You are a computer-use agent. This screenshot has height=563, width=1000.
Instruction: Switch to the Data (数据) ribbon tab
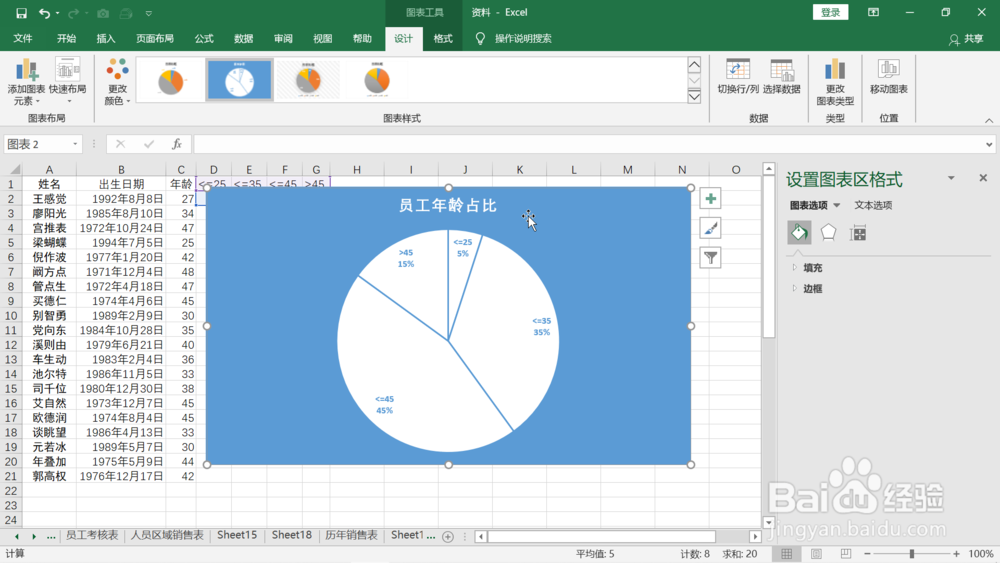(244, 38)
